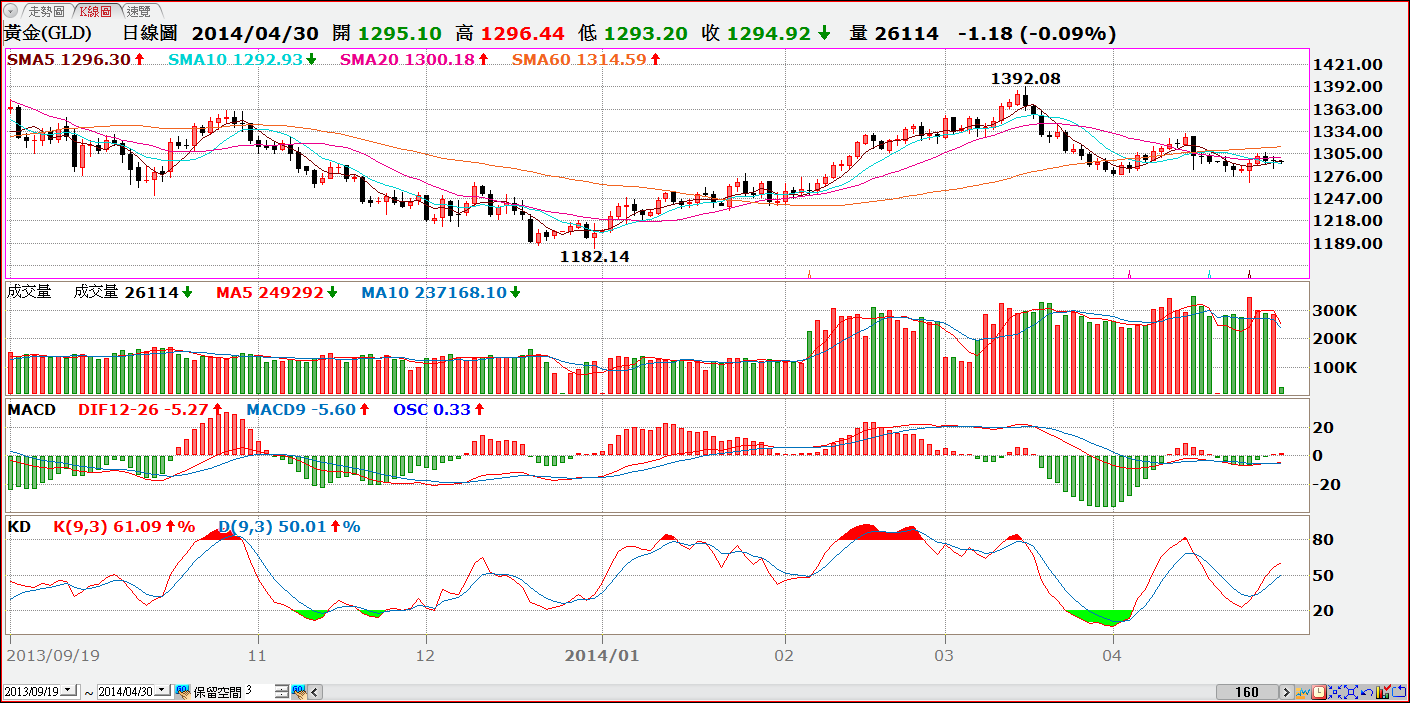Click the MA10 237168.10 volume label
This screenshot has width=1410, height=703.
434,293
